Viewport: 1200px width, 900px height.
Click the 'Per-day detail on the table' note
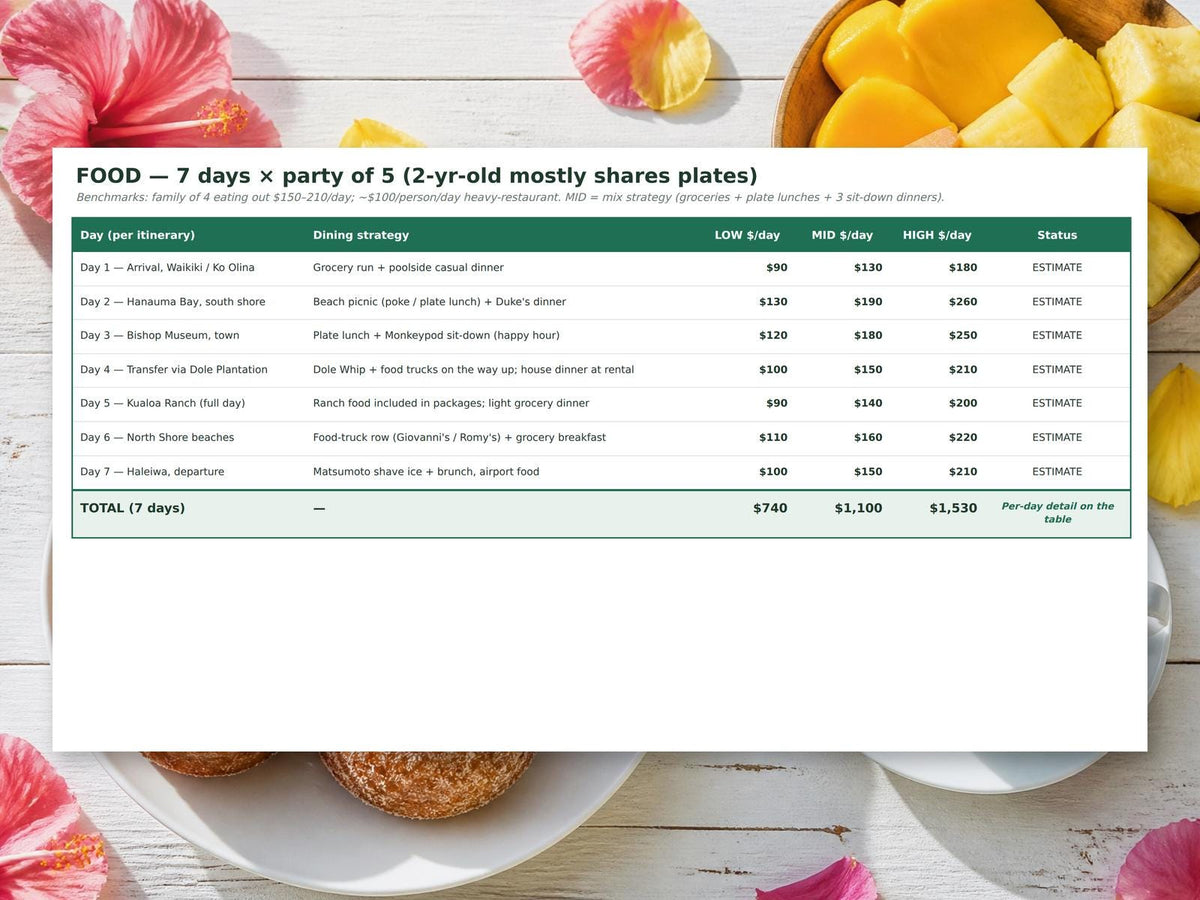click(1057, 513)
